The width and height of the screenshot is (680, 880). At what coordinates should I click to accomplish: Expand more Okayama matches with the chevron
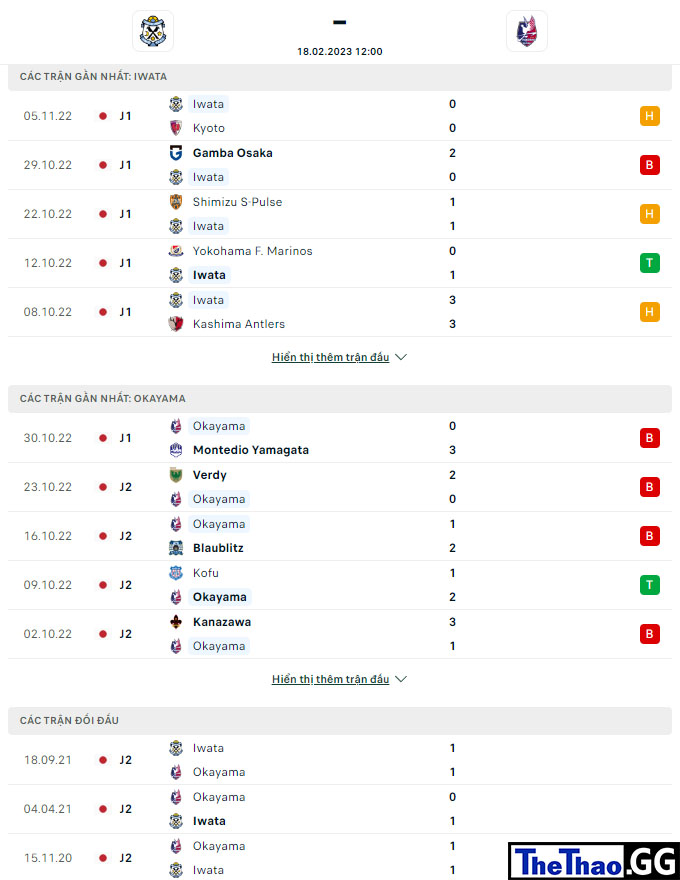coord(401,679)
